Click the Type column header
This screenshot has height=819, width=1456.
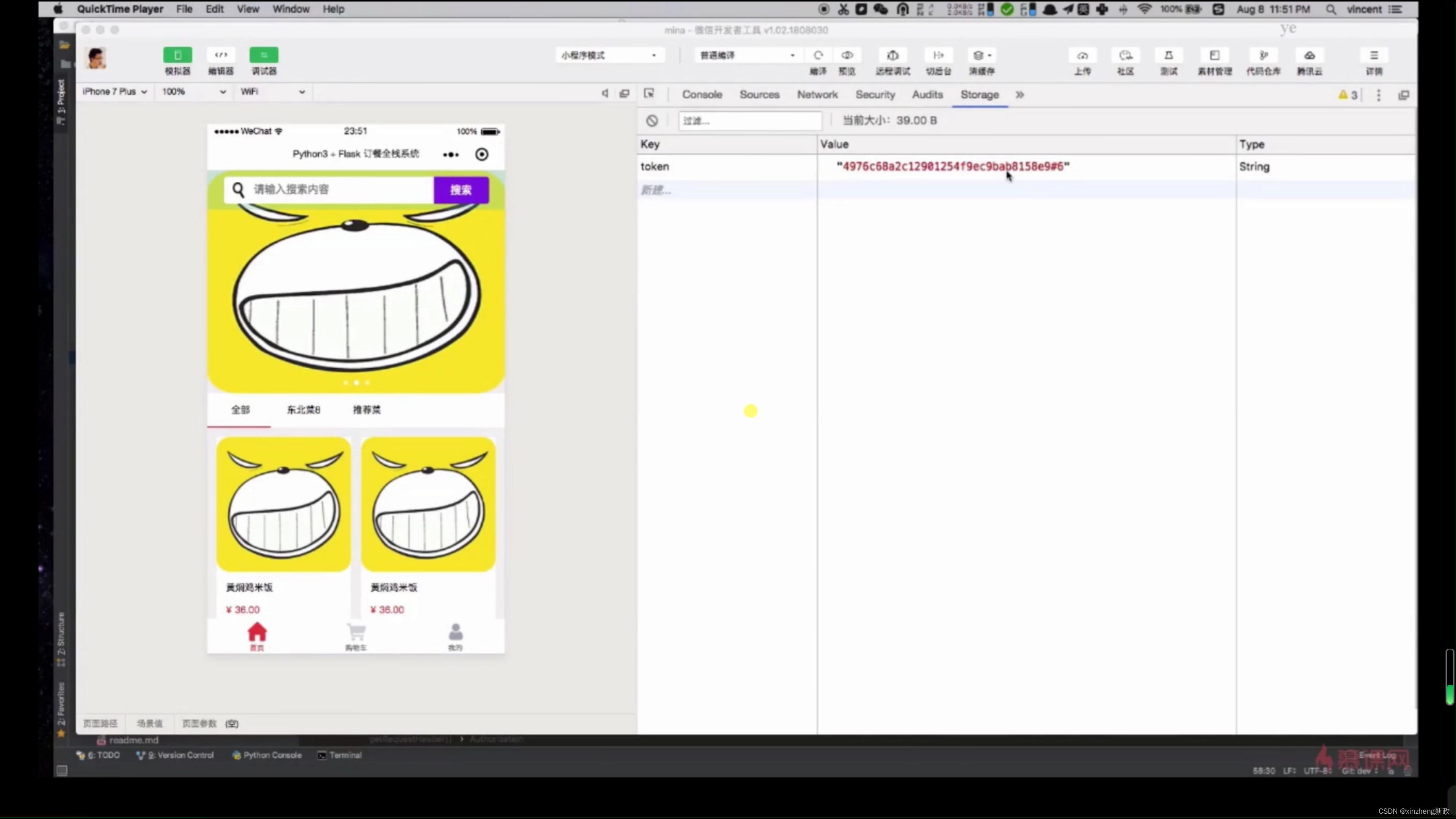click(x=1326, y=144)
